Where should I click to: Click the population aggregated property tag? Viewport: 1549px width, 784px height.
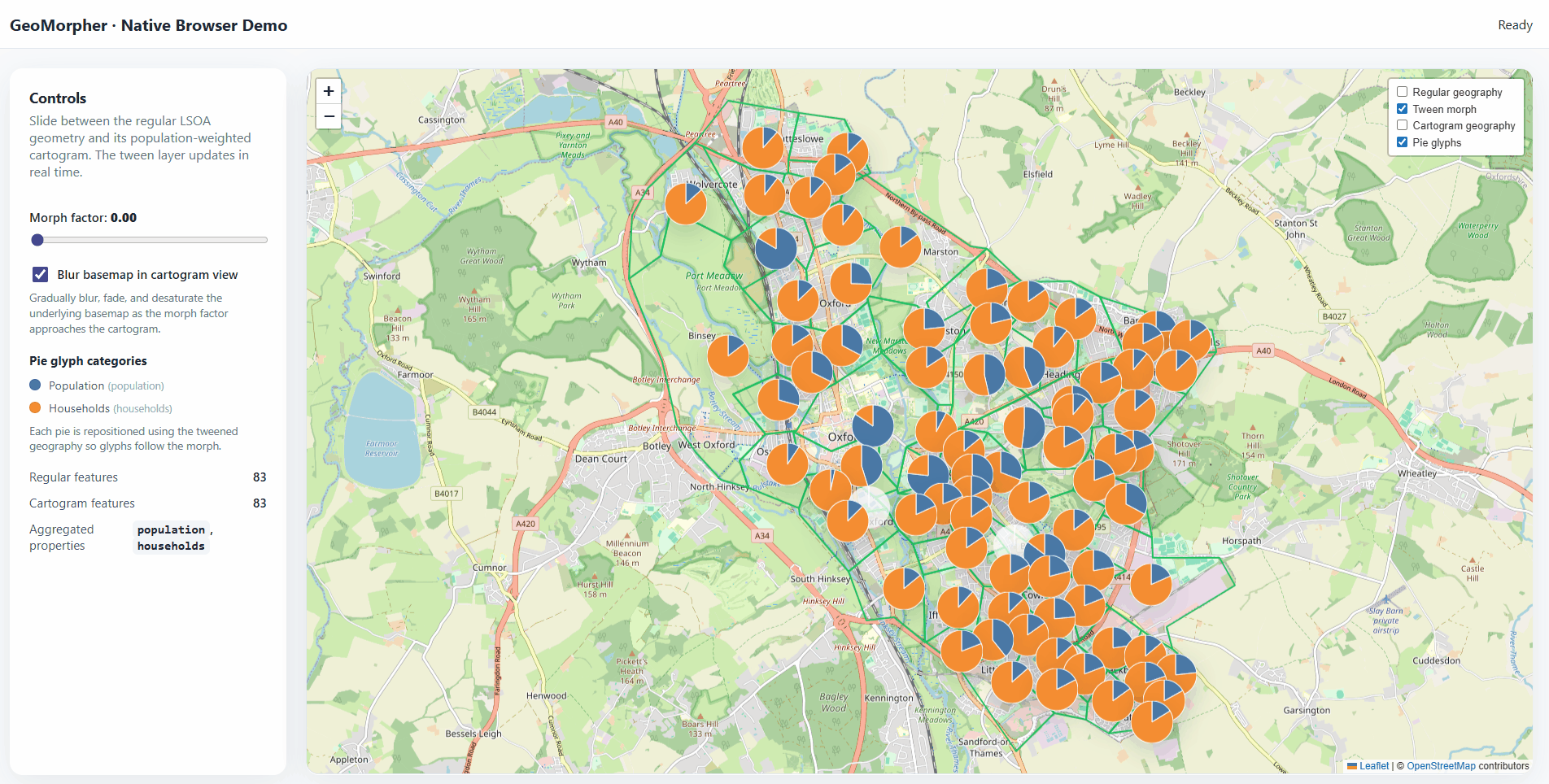point(171,529)
